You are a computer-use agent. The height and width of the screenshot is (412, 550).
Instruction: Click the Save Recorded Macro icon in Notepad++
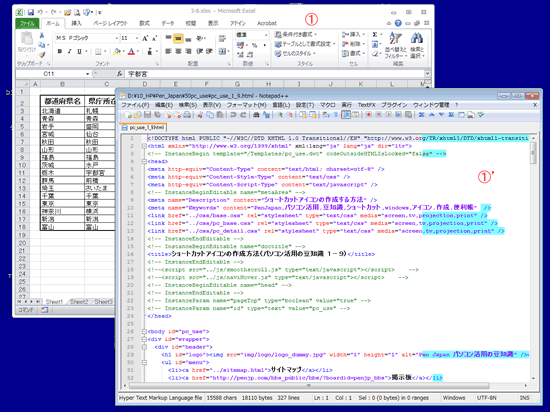click(408, 115)
